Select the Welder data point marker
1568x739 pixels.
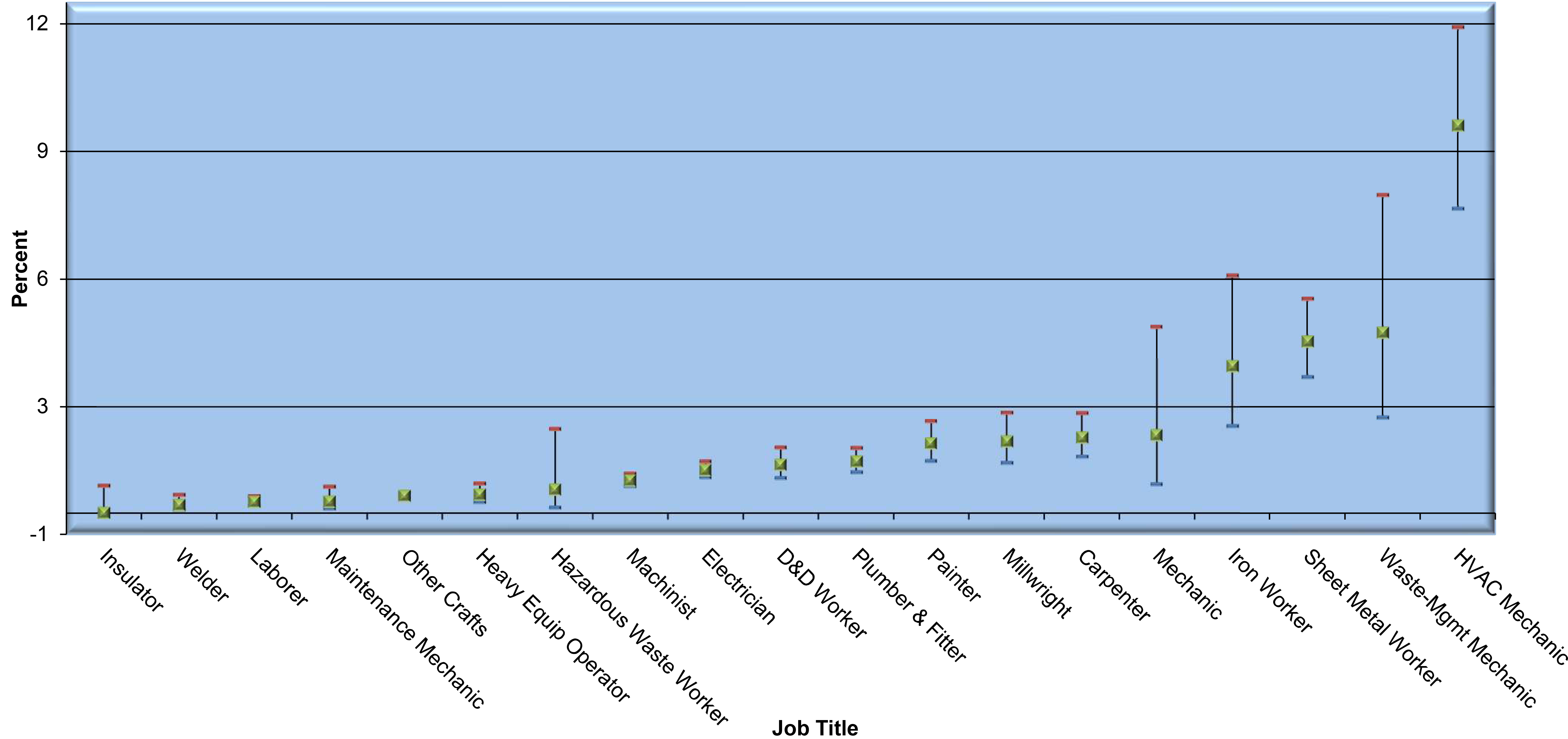(x=179, y=504)
